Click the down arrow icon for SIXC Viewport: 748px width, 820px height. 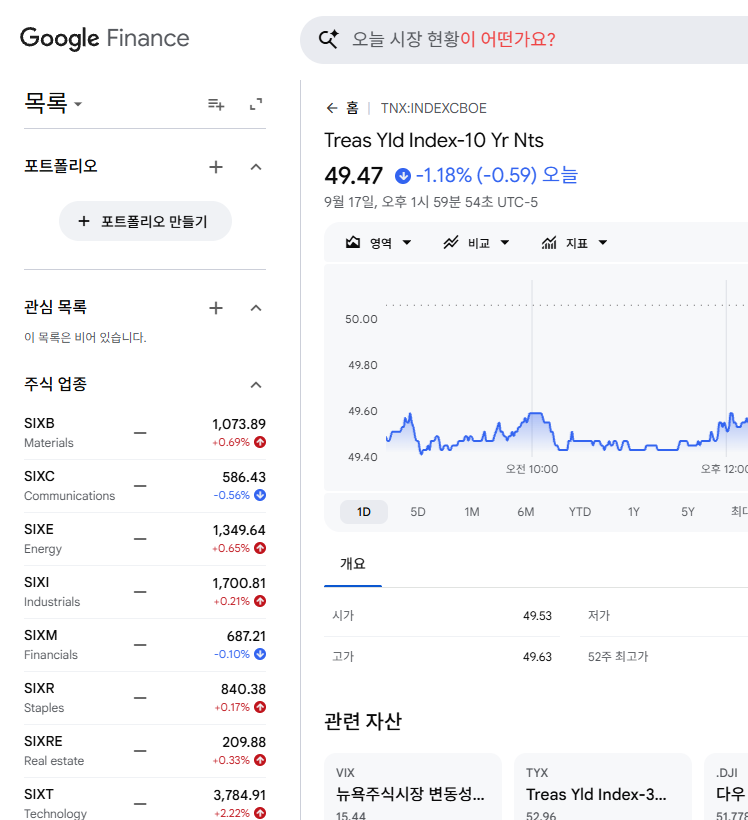point(260,495)
